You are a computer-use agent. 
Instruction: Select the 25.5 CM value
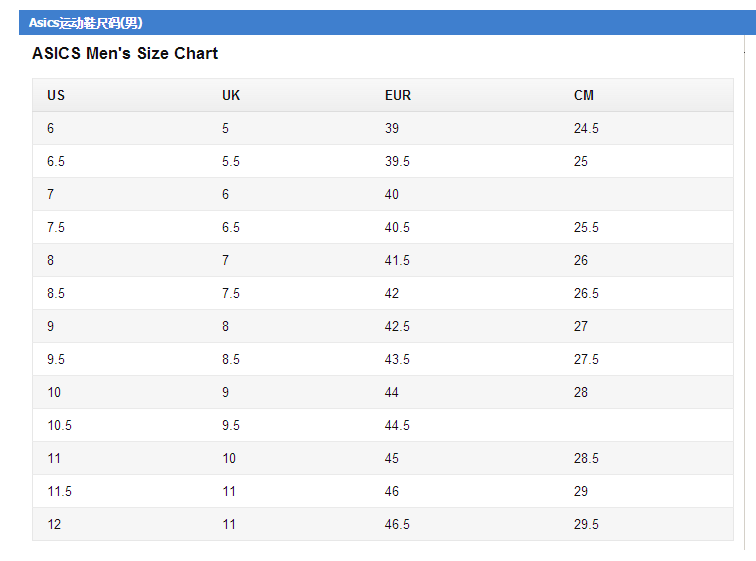pyautogui.click(x=586, y=228)
